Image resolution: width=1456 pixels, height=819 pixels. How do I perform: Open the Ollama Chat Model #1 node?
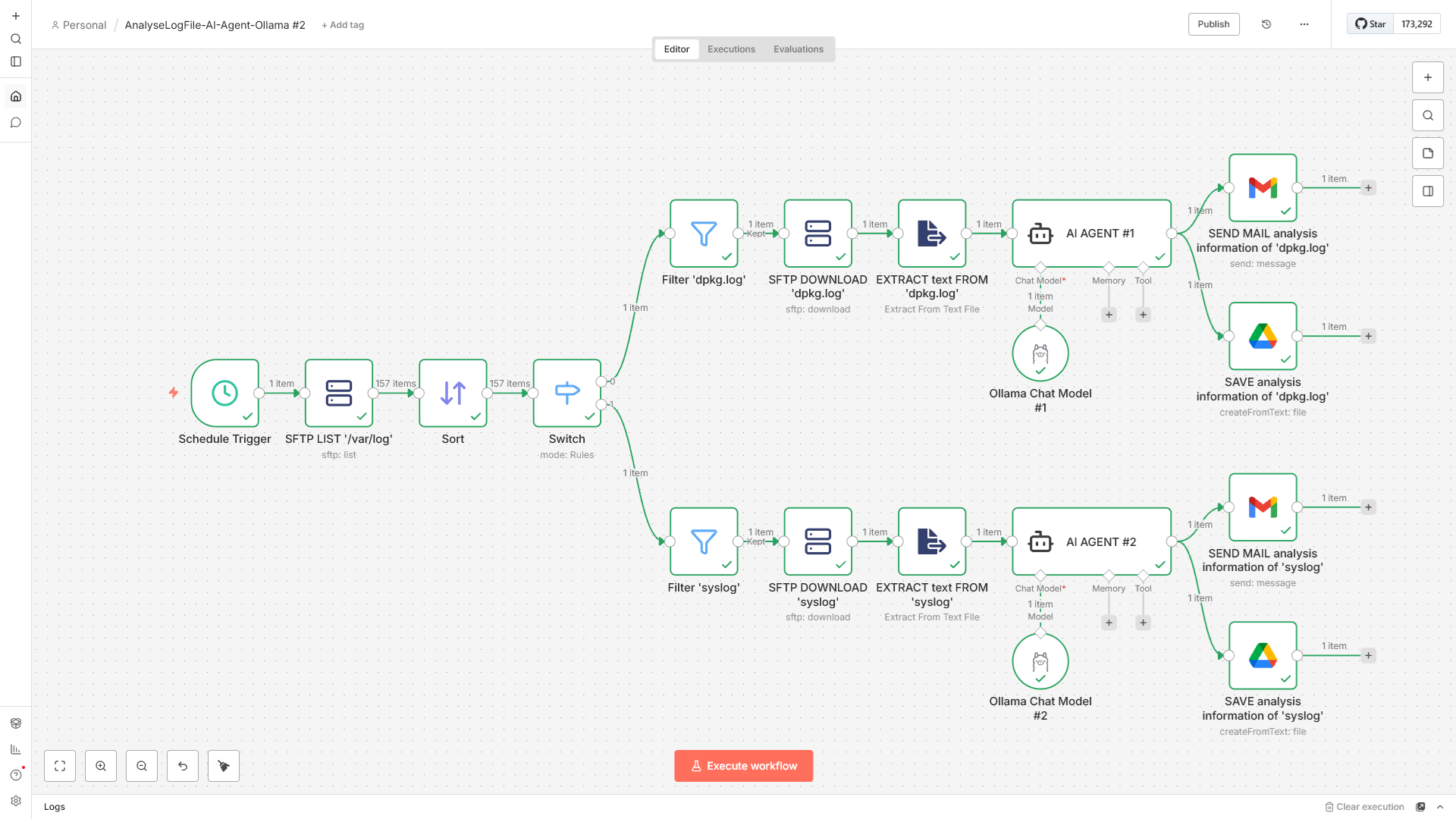(x=1040, y=353)
